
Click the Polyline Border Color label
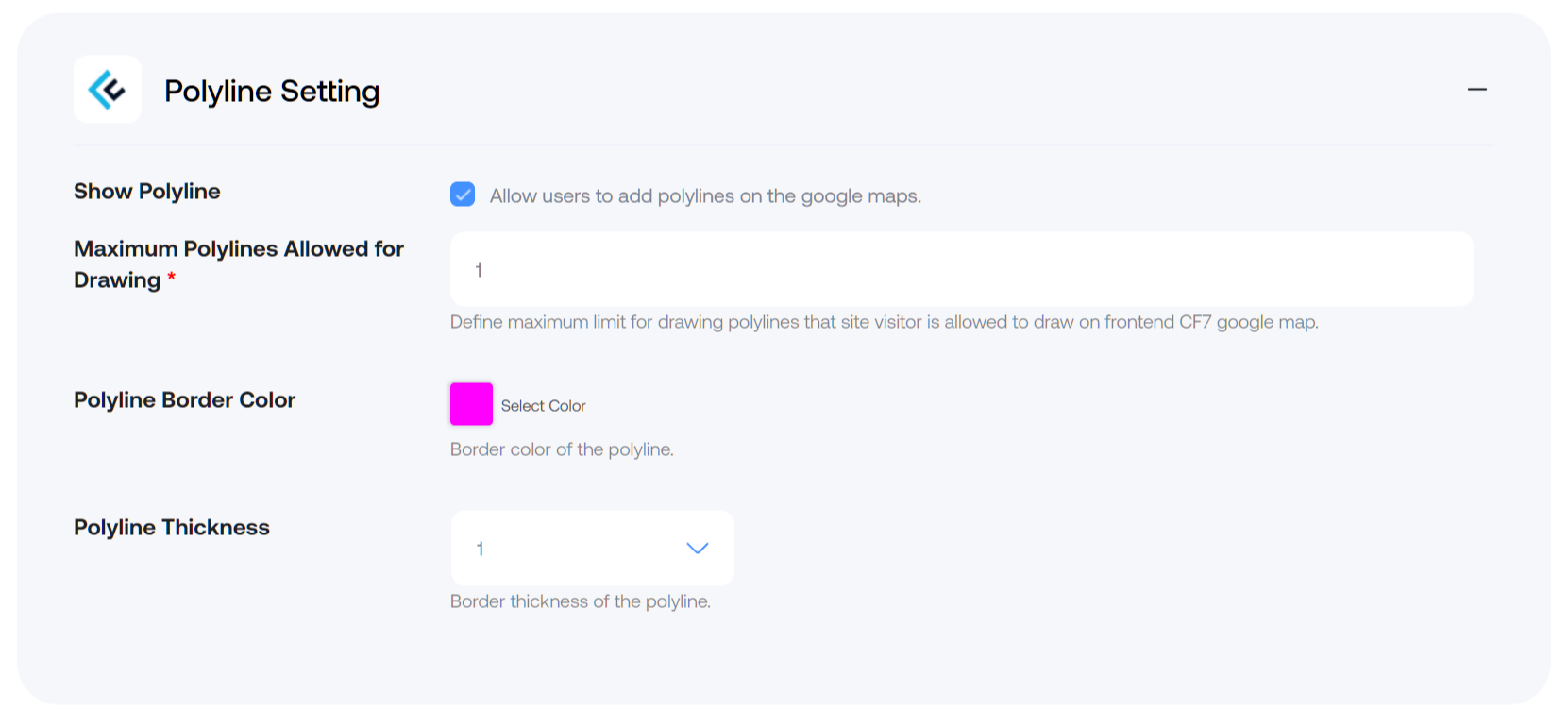[x=185, y=400]
